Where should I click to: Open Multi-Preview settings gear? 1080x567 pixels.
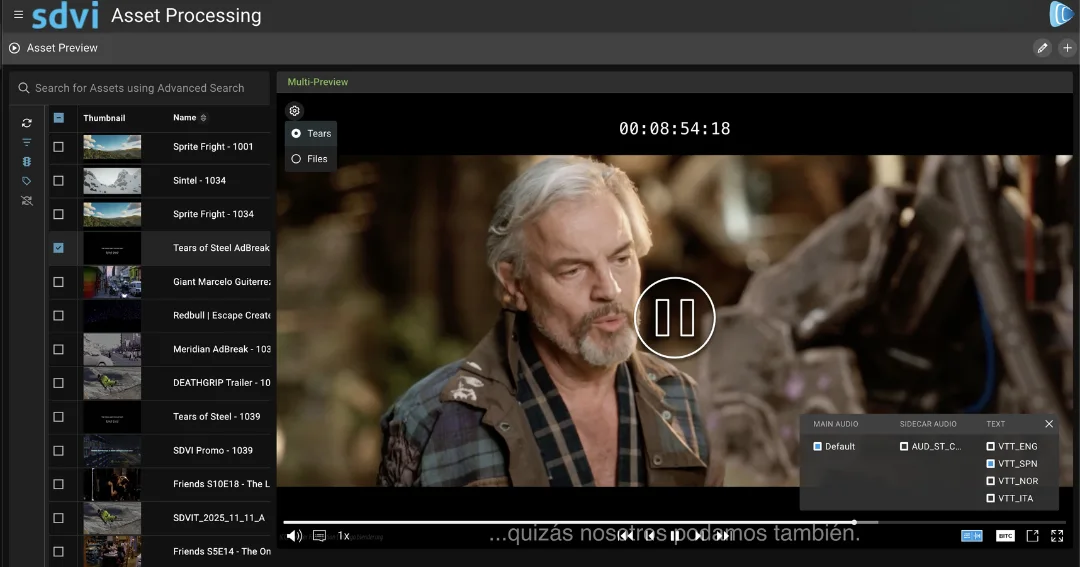[x=295, y=111]
